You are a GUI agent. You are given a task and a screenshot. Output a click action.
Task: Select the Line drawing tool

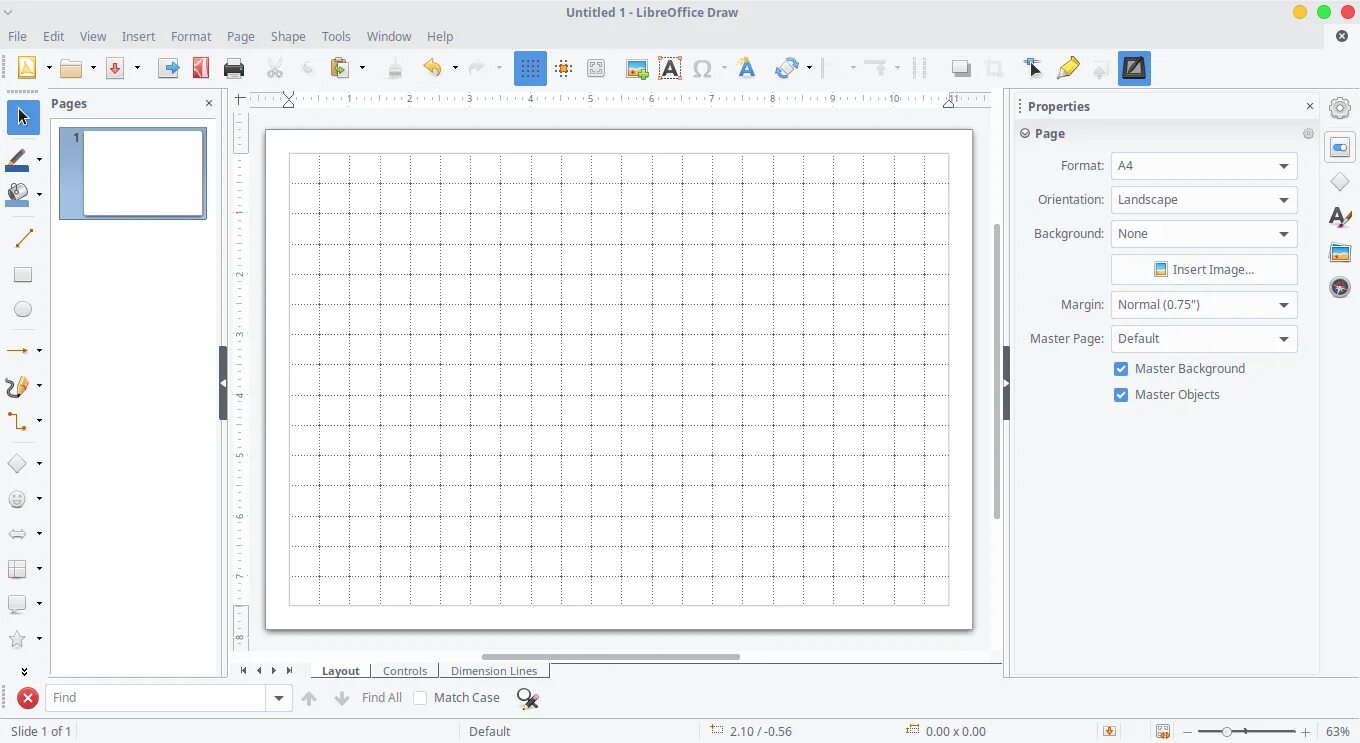coord(23,239)
